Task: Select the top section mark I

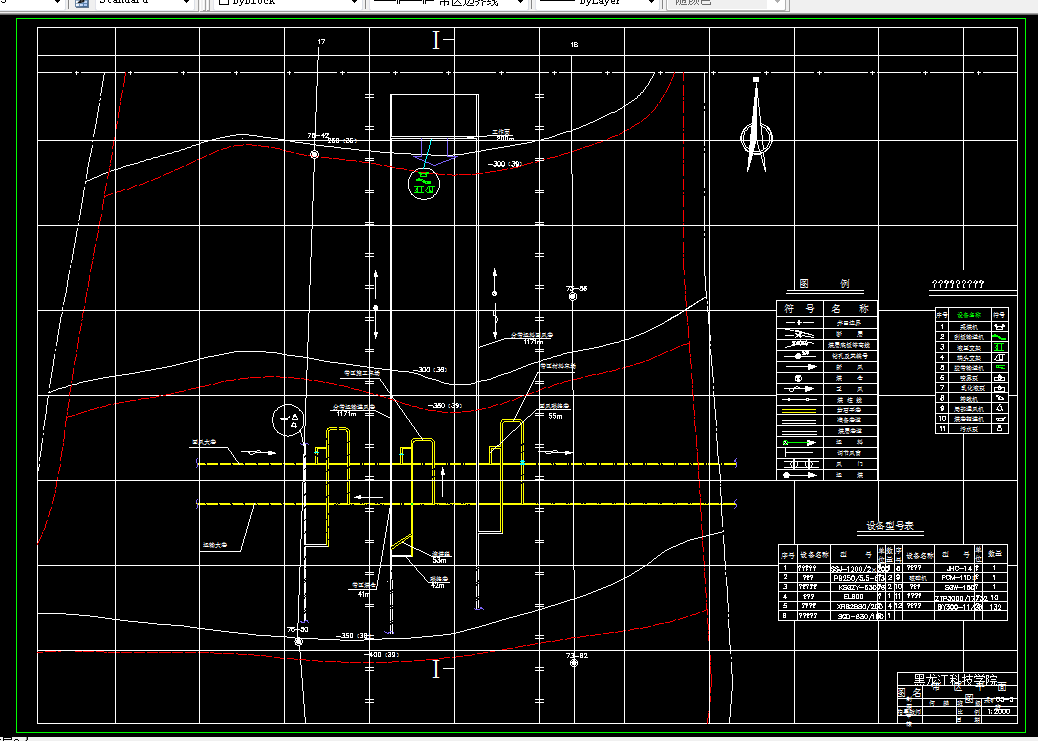Action: pyautogui.click(x=436, y=40)
